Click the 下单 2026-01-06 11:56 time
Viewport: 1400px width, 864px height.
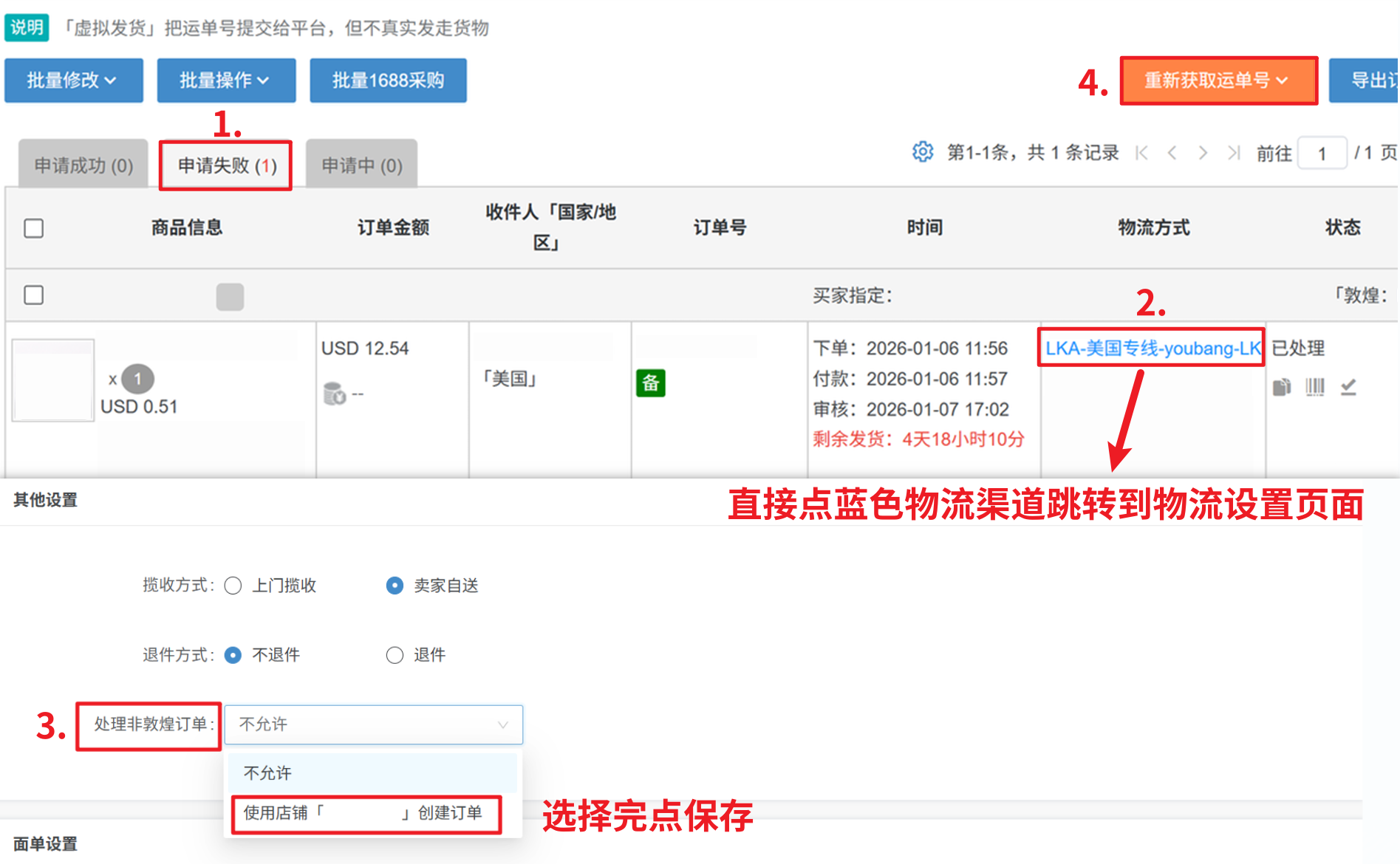click(x=910, y=349)
